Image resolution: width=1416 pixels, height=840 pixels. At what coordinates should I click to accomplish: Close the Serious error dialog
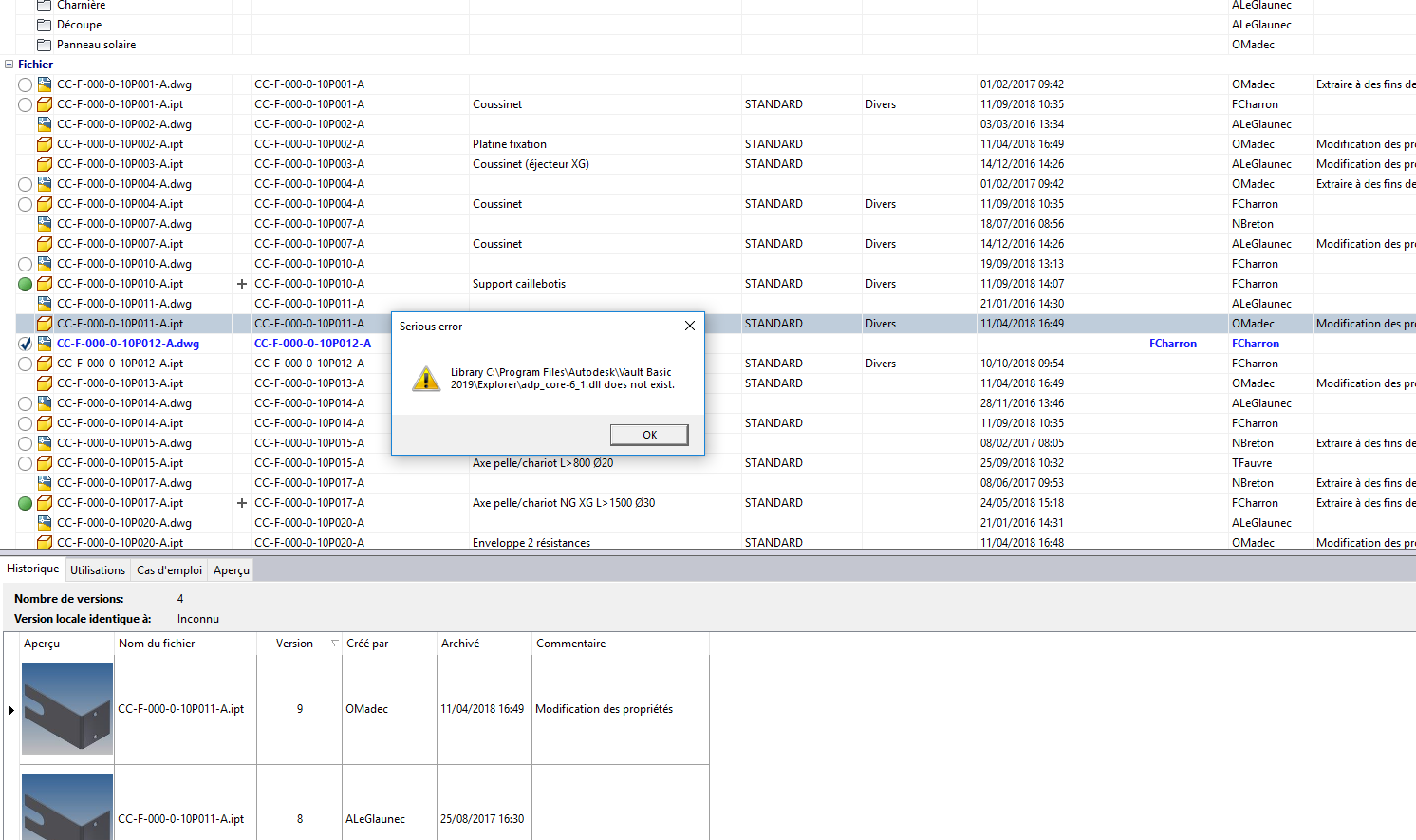tap(690, 326)
